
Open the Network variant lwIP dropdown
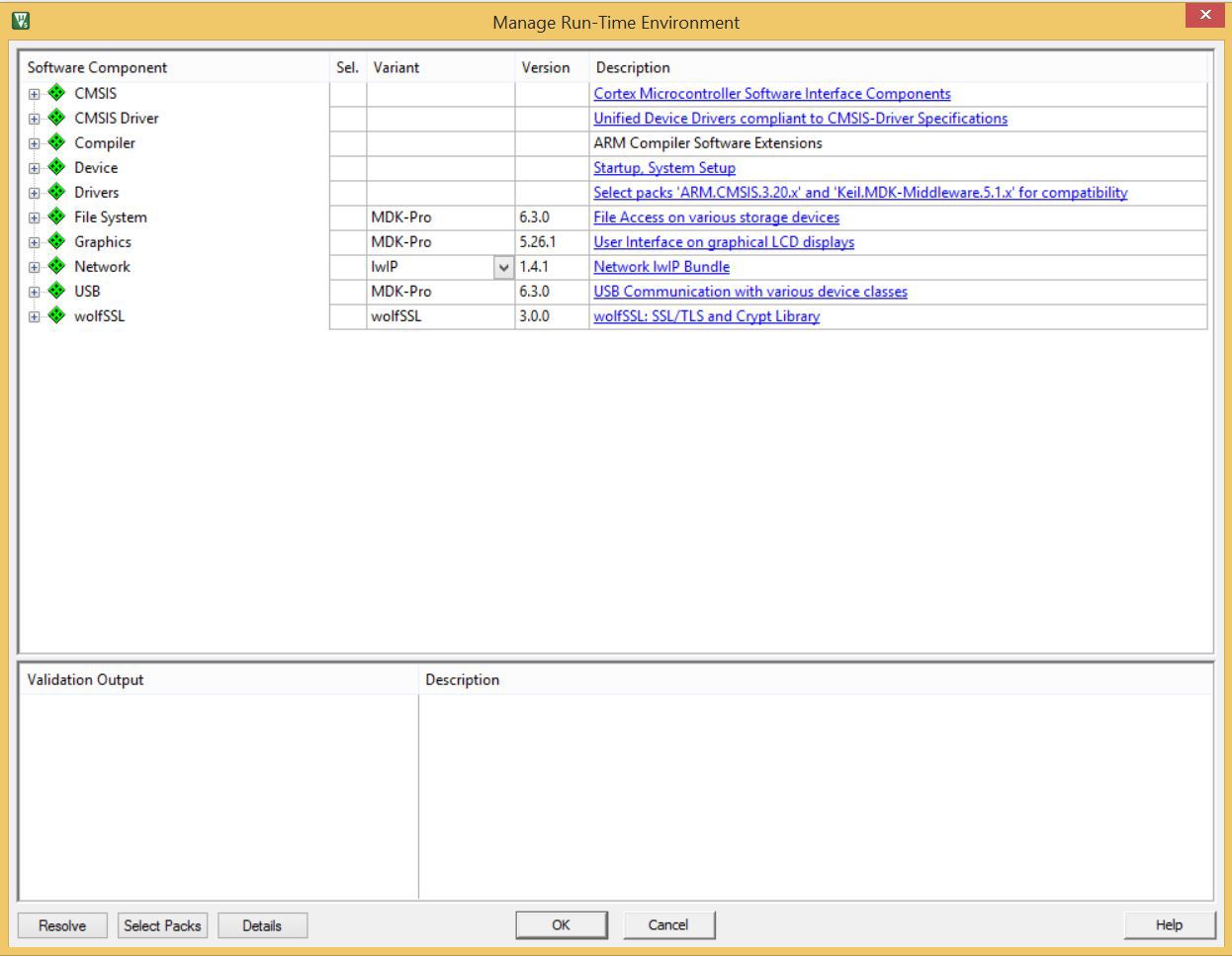(503, 267)
